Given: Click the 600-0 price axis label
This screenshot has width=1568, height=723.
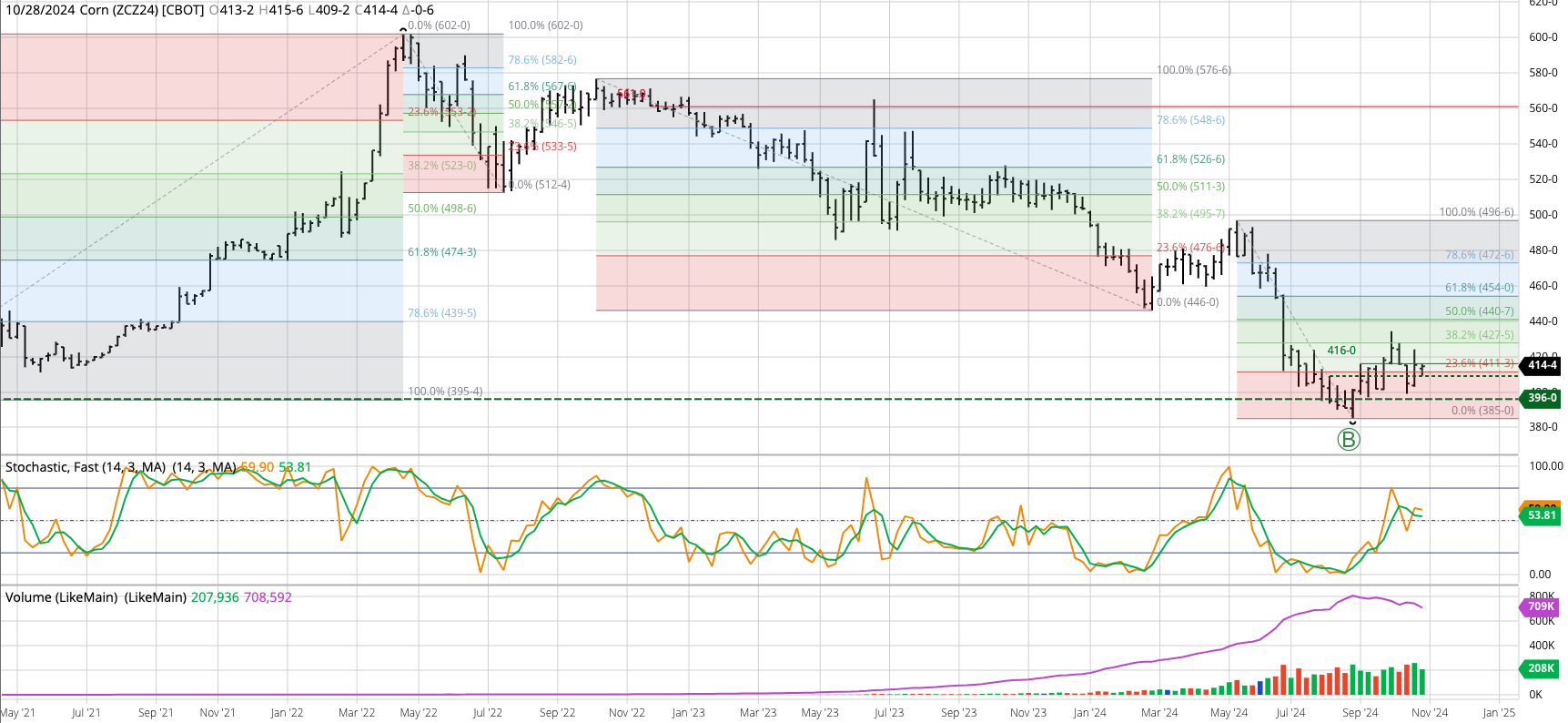Looking at the screenshot, I should coord(1543,37).
